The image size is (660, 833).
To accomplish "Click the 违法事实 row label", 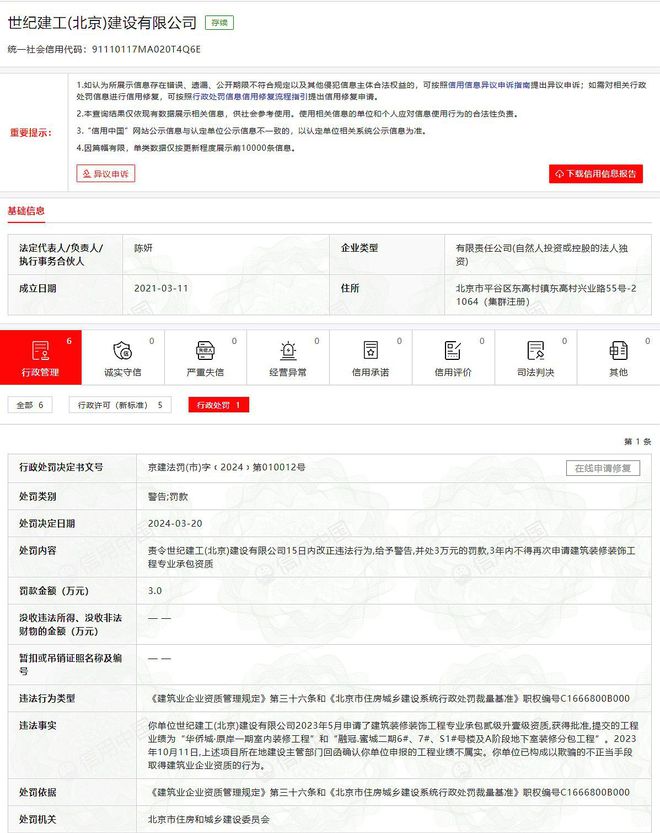I will point(37,725).
